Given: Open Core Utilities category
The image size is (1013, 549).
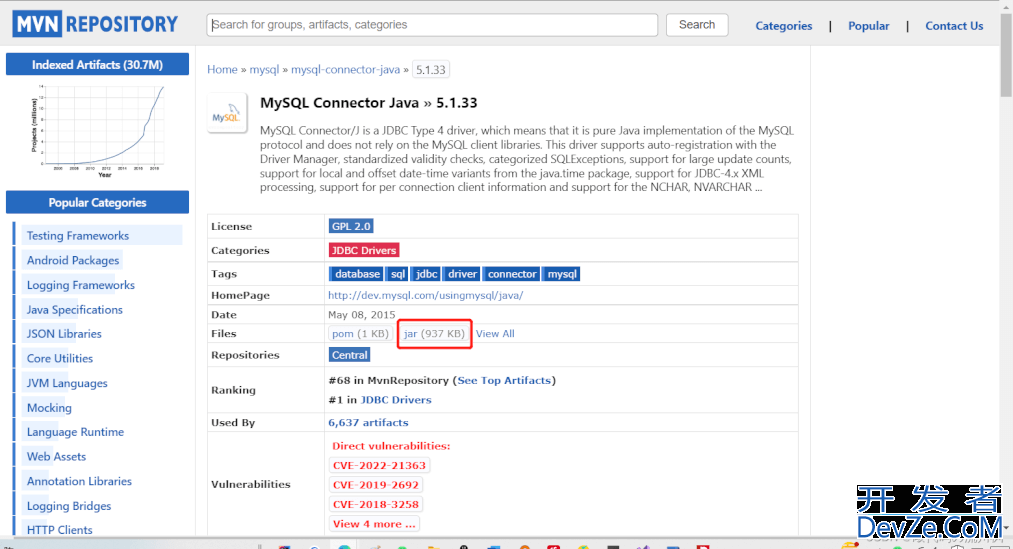Looking at the screenshot, I should 59,358.
